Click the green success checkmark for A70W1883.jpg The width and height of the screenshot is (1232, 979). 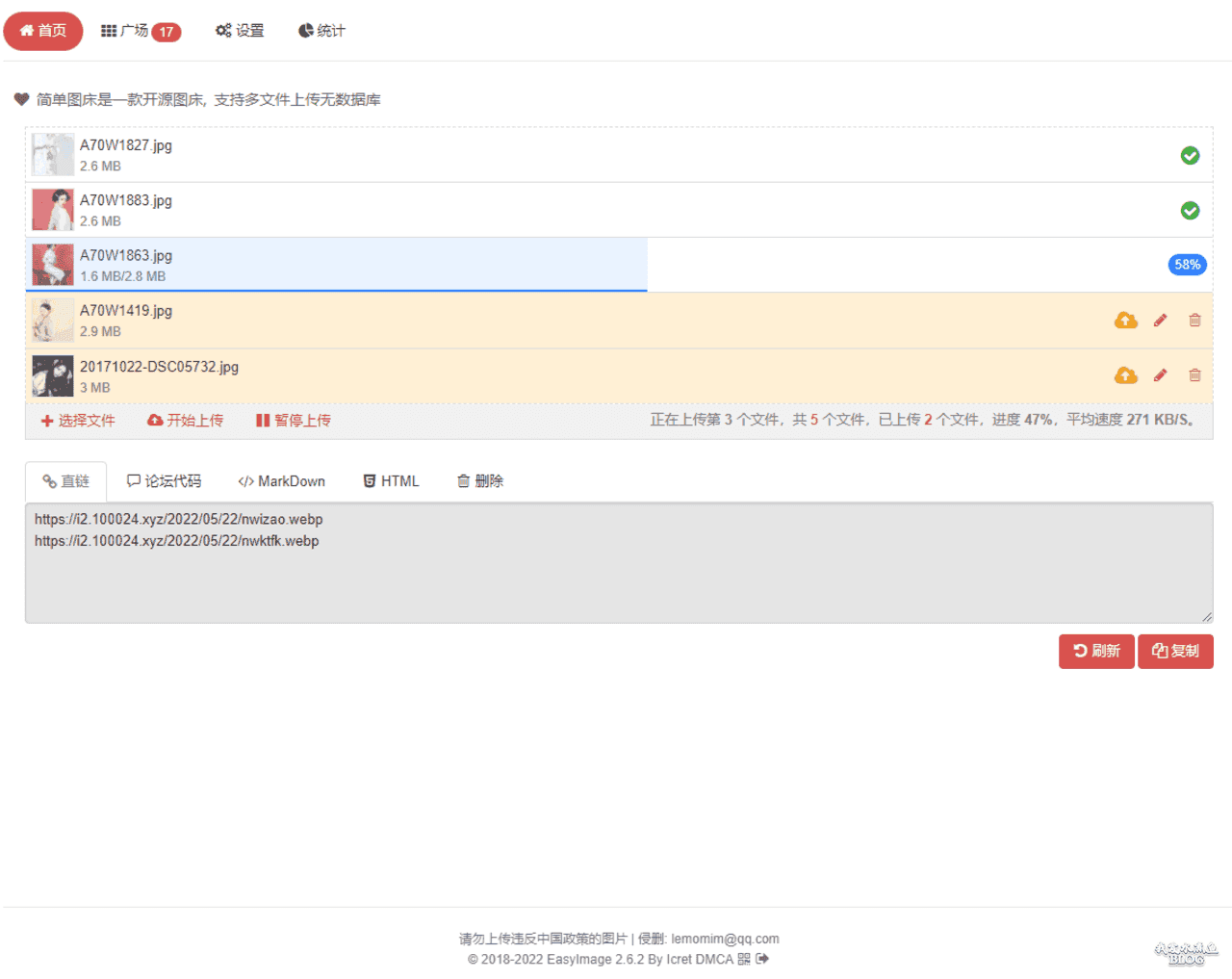[x=1190, y=210]
